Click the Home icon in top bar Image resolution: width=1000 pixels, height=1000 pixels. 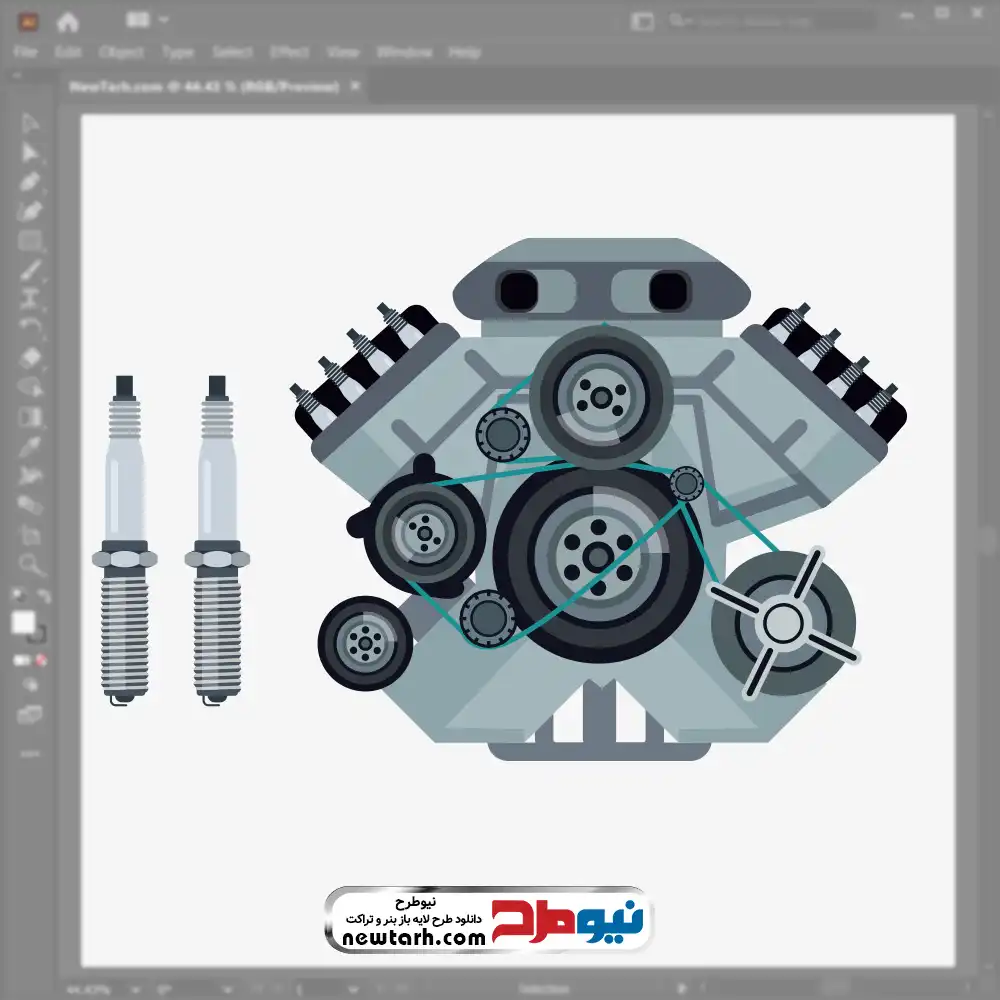(x=68, y=21)
